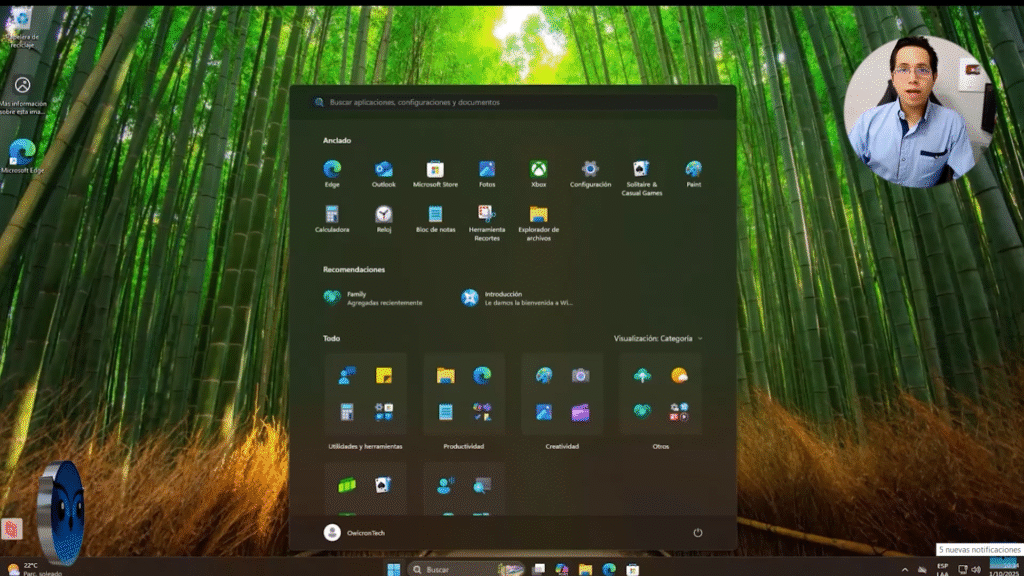The width and height of the screenshot is (1024, 576).
Task: Expand the Utilidades y herramientas category group
Action: pos(365,394)
